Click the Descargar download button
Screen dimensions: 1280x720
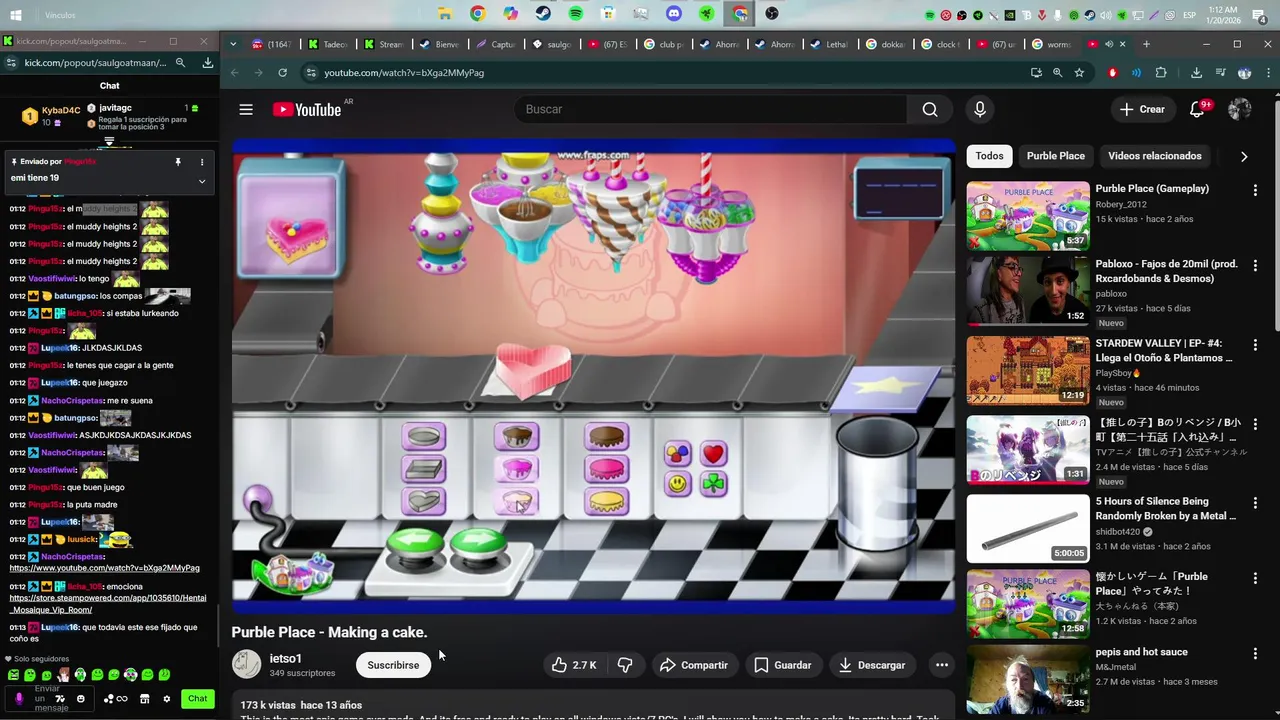[872, 665]
